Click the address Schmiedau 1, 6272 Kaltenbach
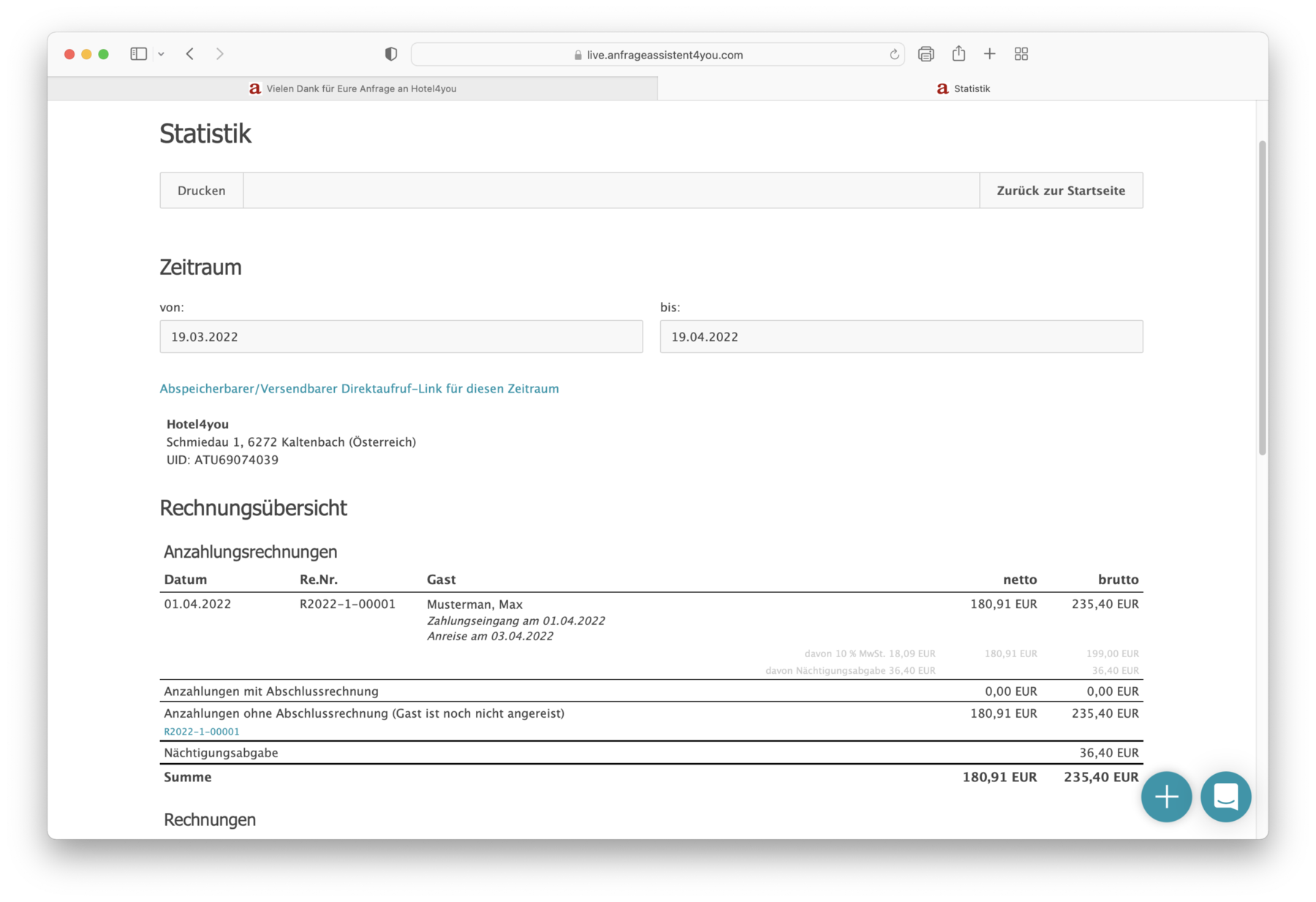 pos(291,442)
